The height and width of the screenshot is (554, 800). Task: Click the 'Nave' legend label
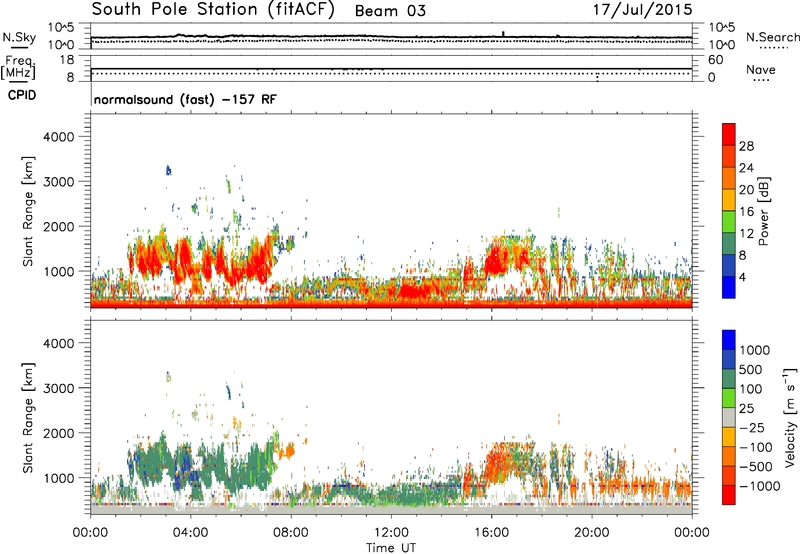[761, 70]
